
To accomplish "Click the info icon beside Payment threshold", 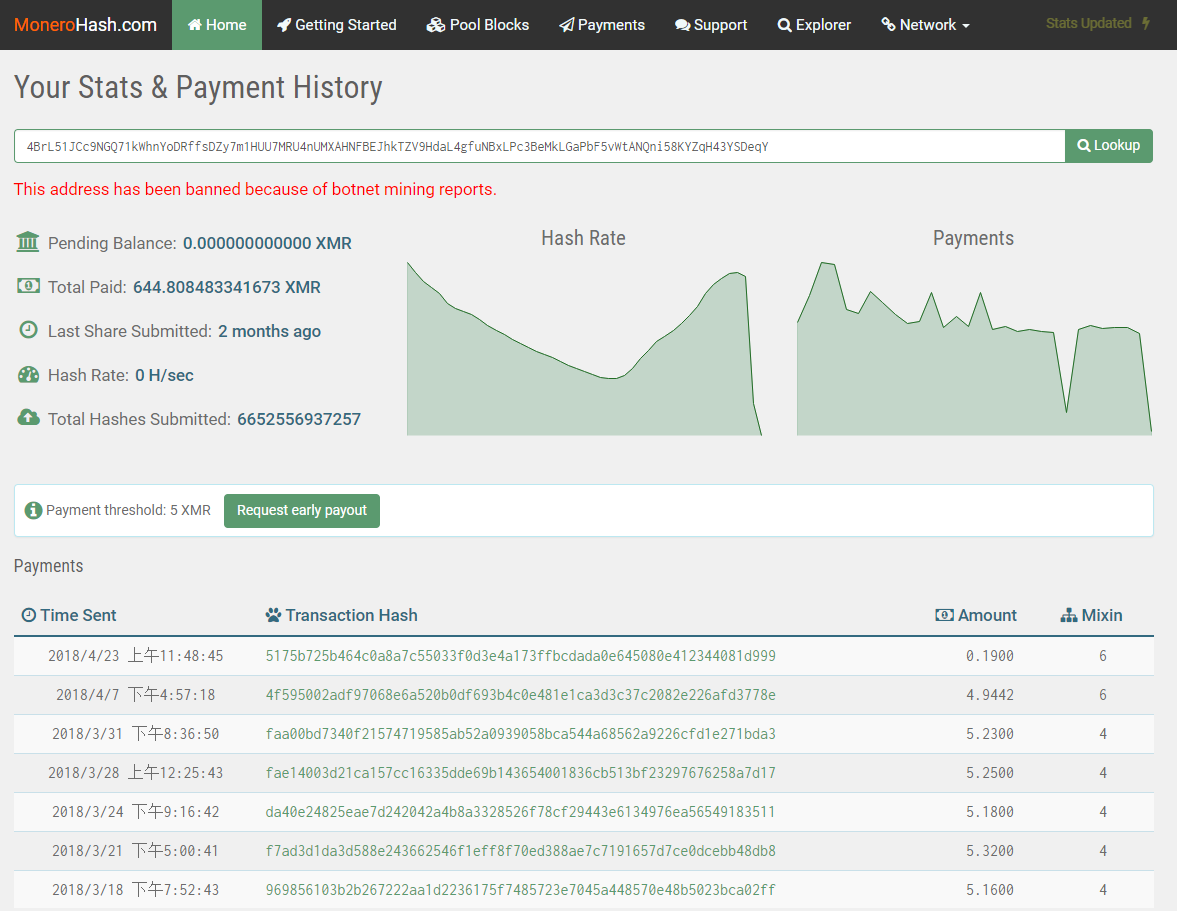I will point(33,510).
